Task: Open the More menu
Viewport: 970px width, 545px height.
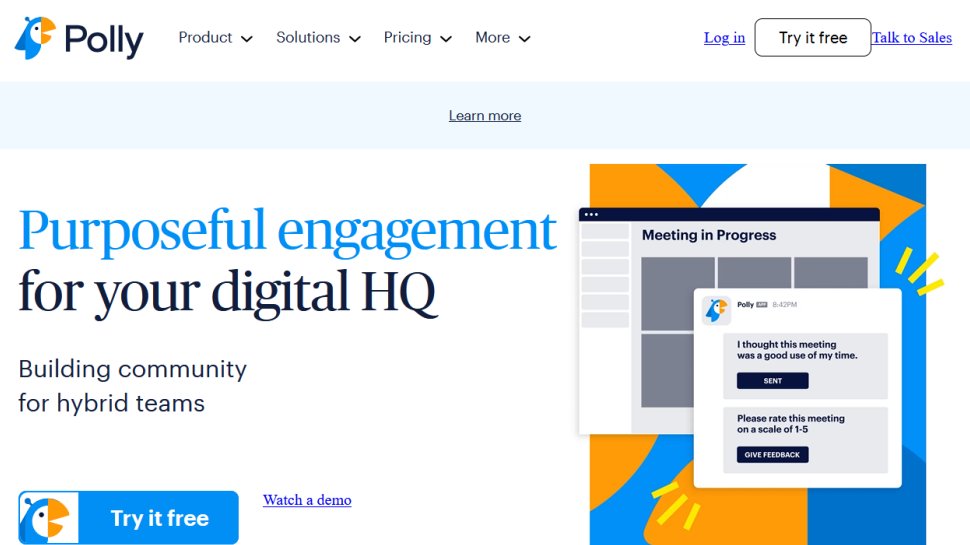Action: [492, 38]
